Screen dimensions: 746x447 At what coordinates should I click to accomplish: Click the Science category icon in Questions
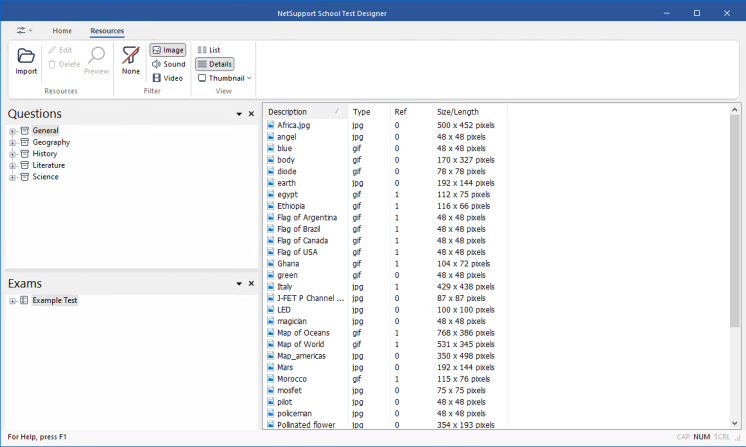pos(25,177)
